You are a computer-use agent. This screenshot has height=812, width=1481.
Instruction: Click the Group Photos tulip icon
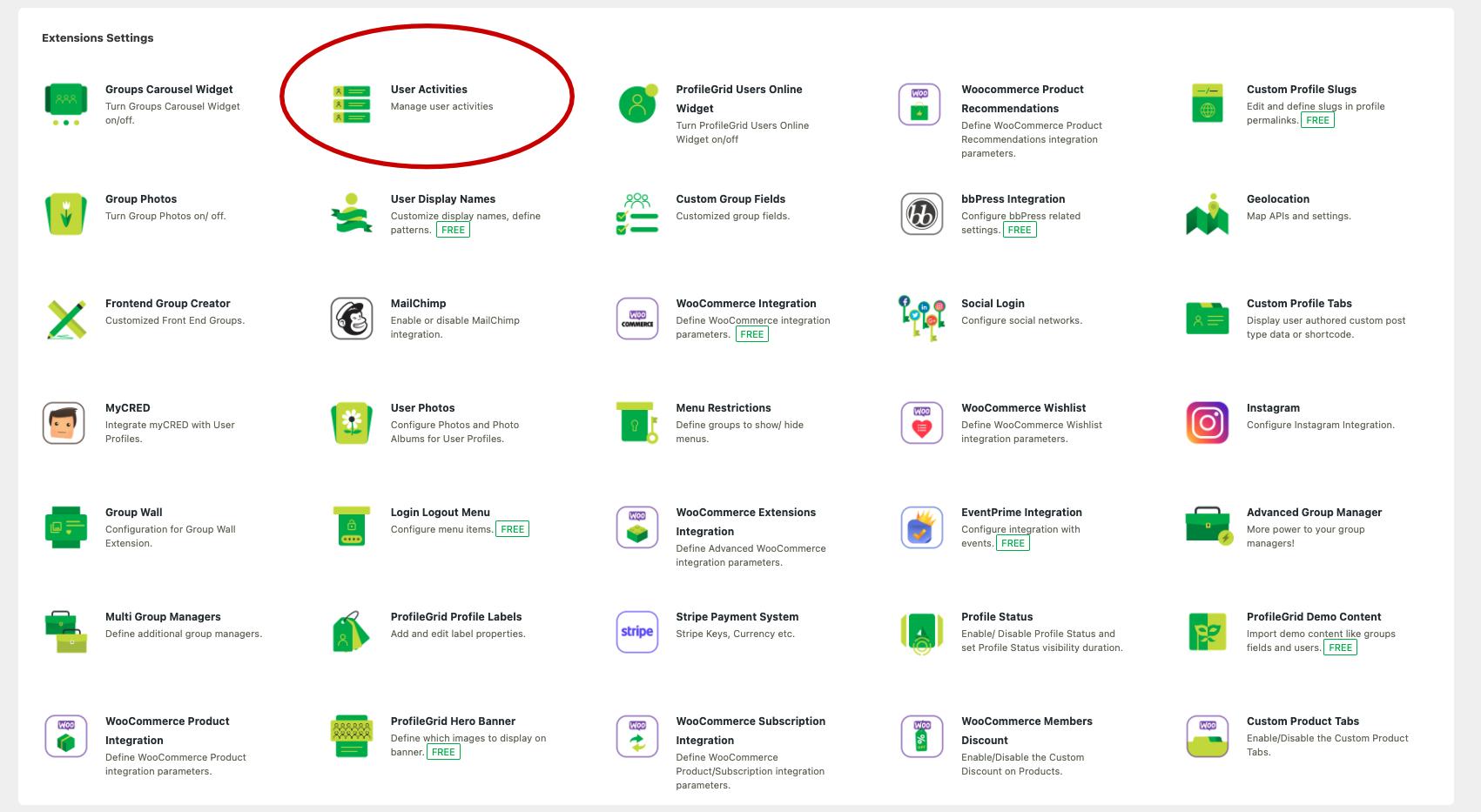point(65,214)
